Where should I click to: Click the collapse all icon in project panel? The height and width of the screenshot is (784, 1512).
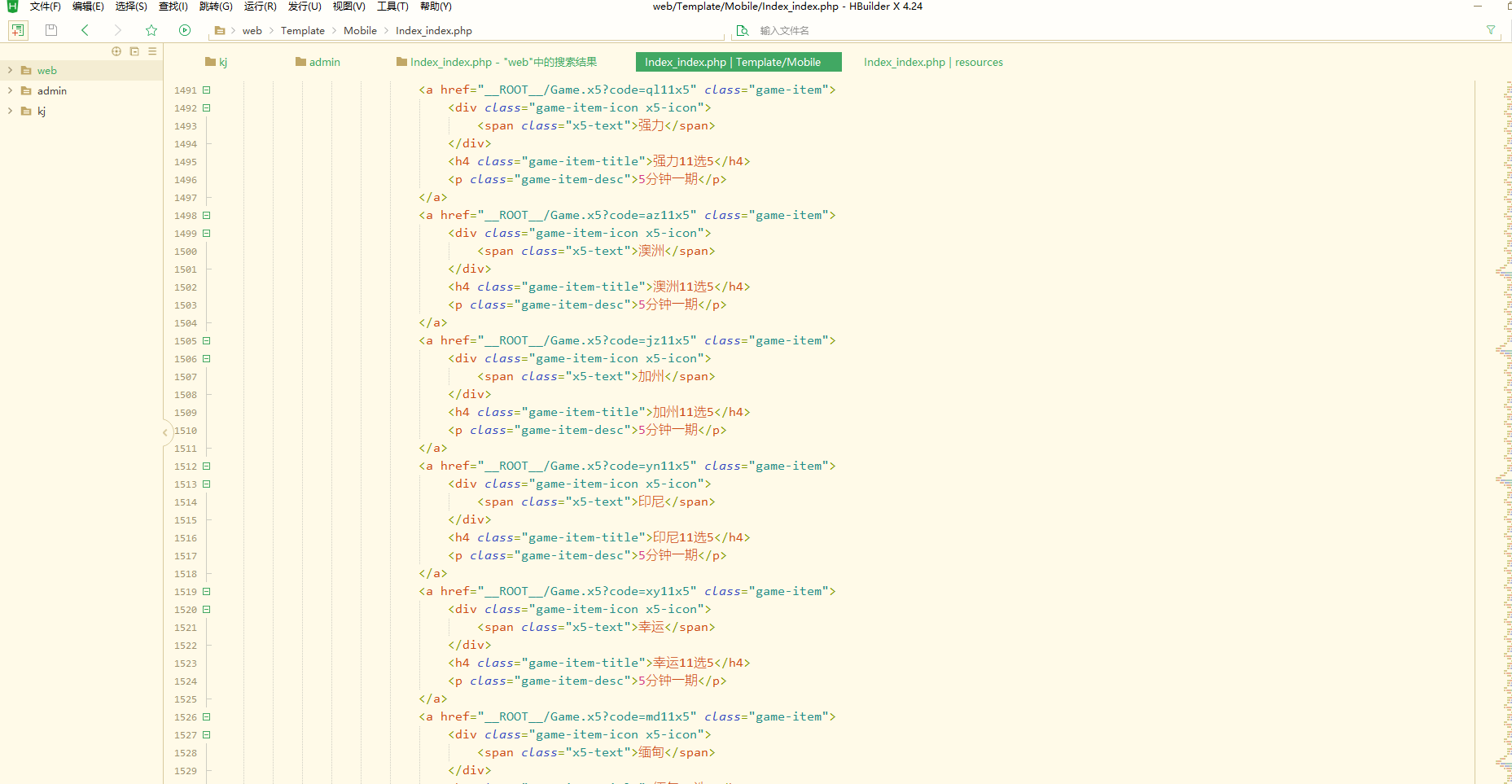[134, 51]
